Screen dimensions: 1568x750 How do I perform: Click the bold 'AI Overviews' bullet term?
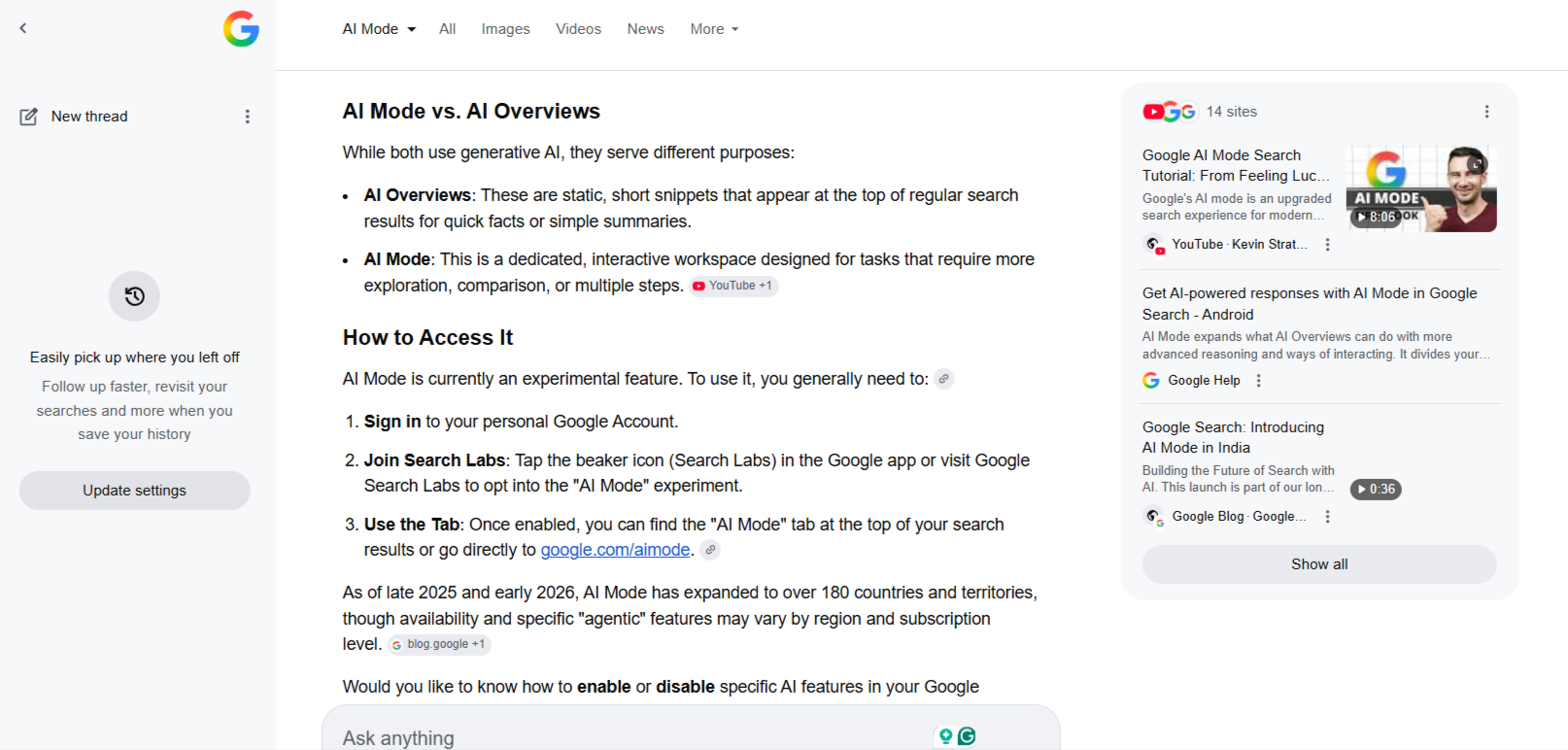[x=418, y=195]
